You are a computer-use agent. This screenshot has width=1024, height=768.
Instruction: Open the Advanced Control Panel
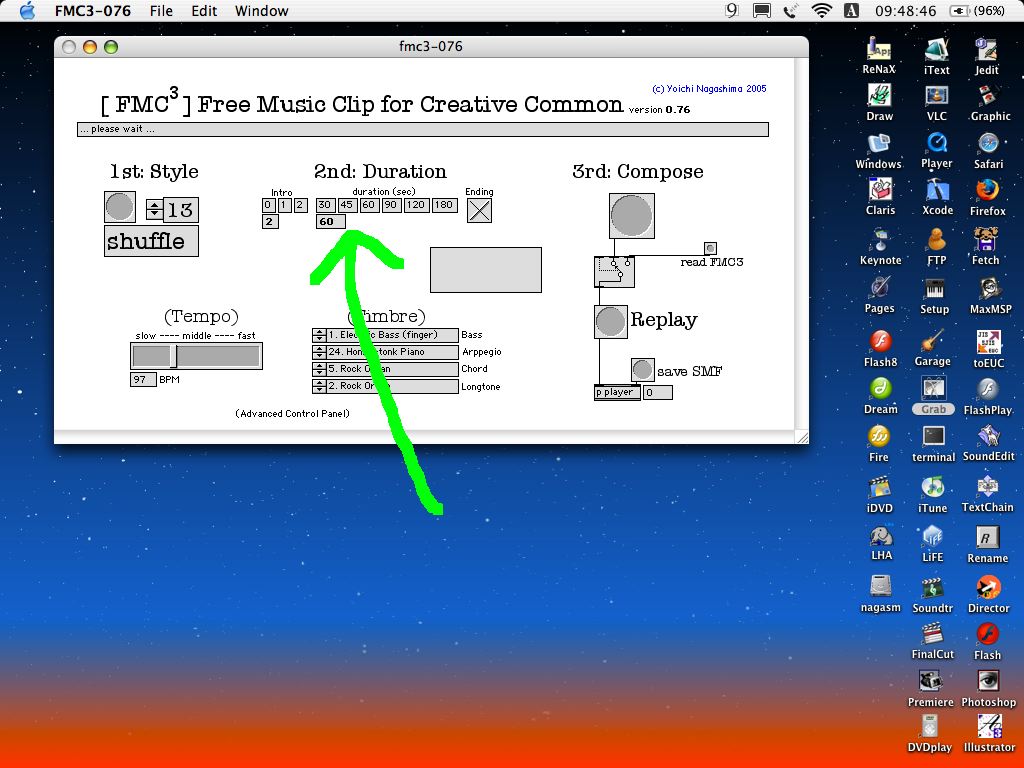click(293, 413)
